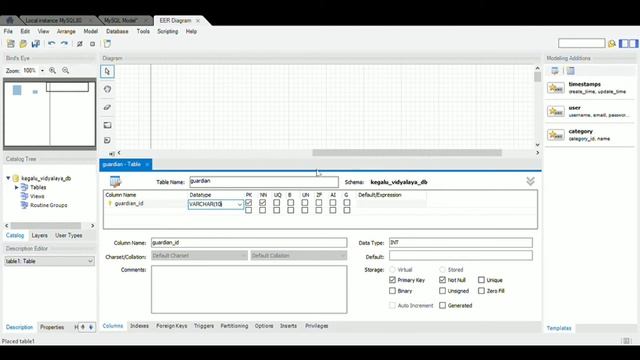Select the category template icon

point(556,135)
